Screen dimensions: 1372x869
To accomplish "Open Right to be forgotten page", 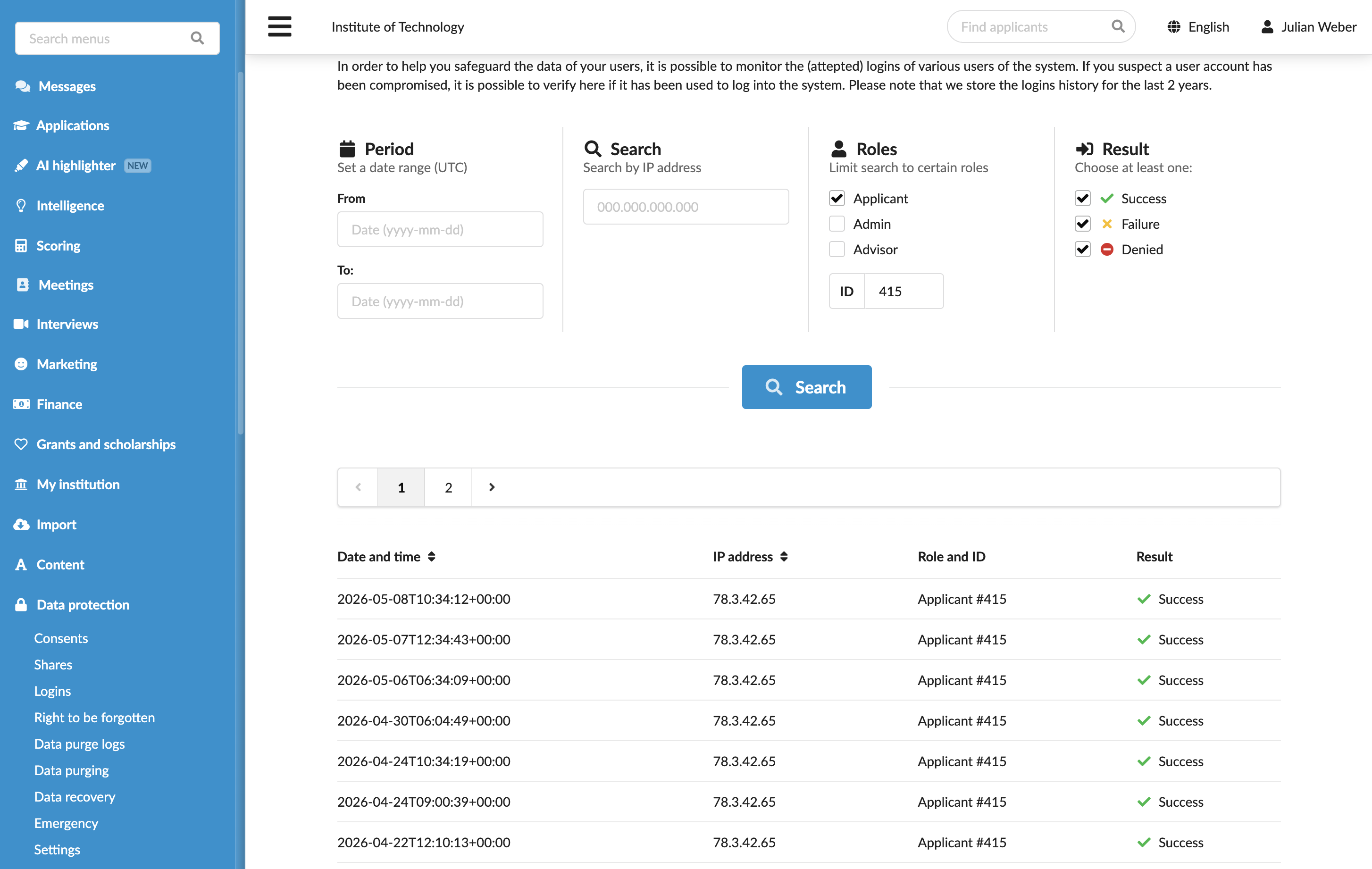I will pos(94,718).
